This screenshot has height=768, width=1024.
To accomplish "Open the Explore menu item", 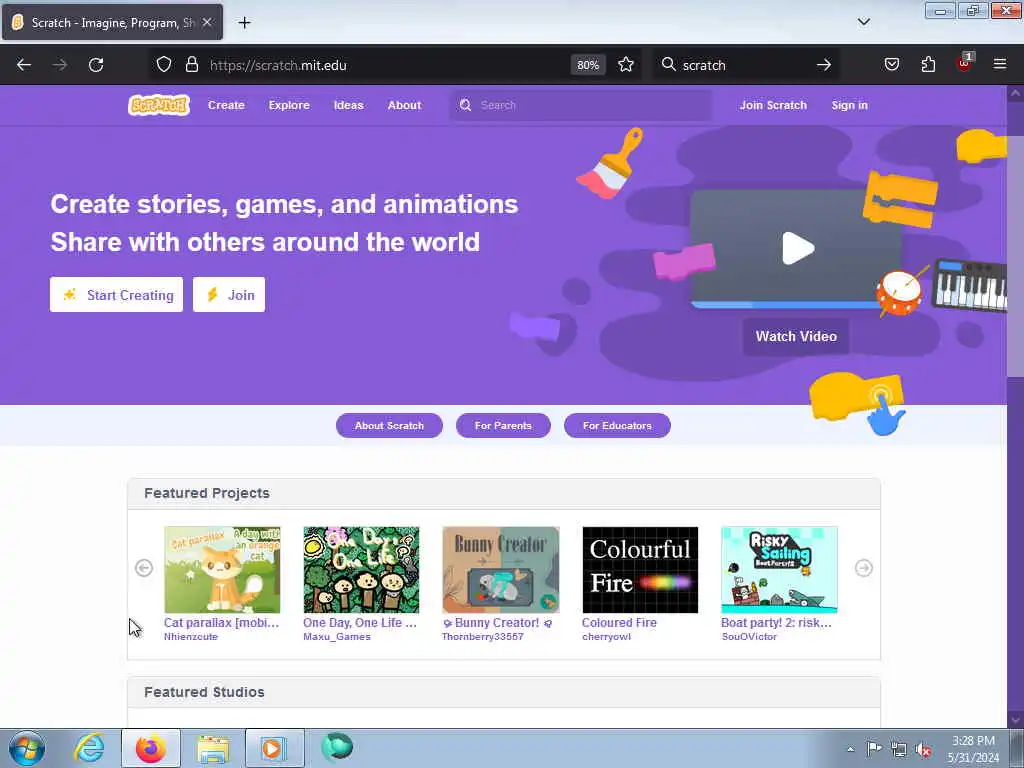I will pyautogui.click(x=289, y=105).
